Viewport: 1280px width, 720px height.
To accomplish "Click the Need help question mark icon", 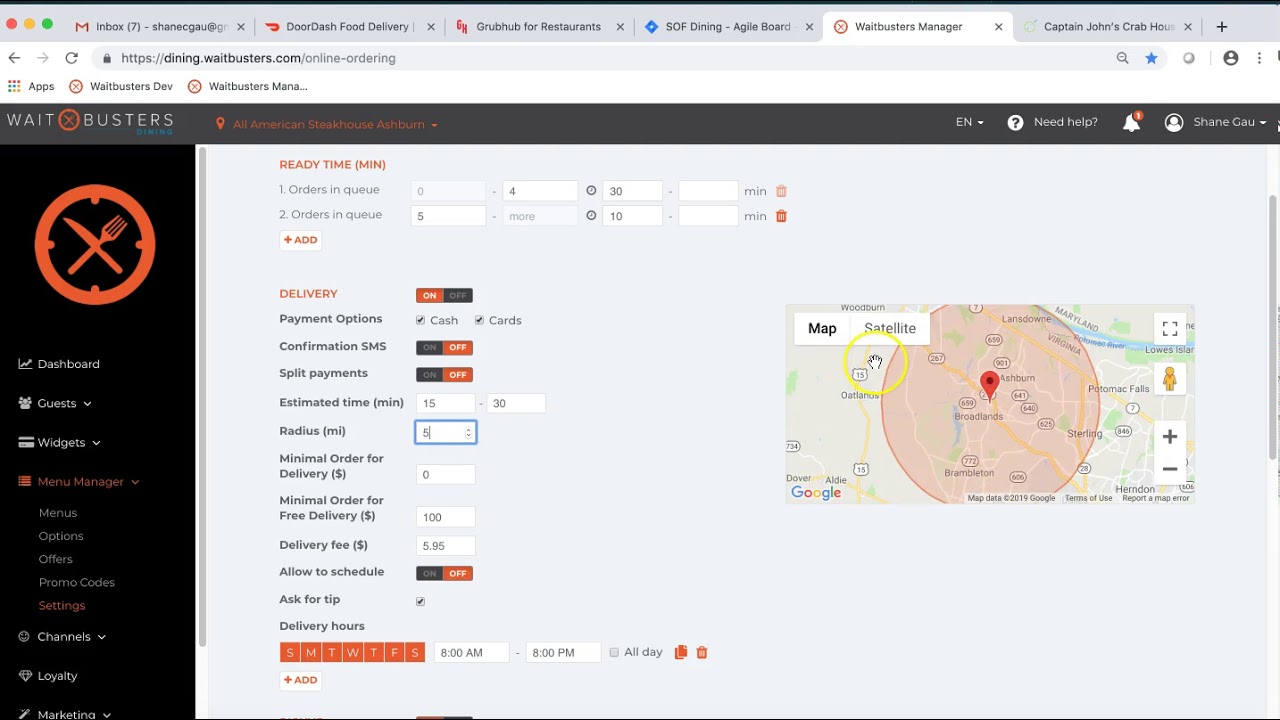I will [1015, 122].
